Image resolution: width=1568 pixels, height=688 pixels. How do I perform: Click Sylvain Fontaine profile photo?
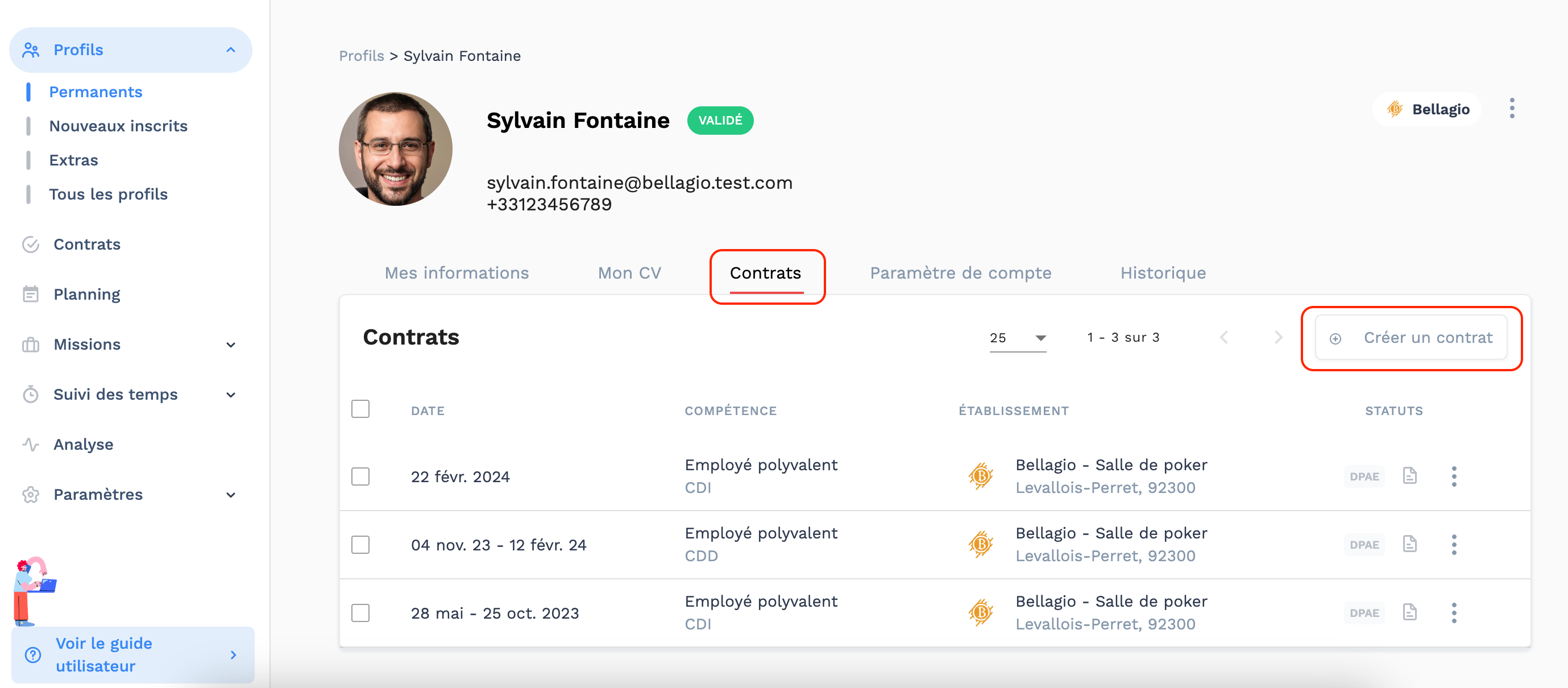396,149
